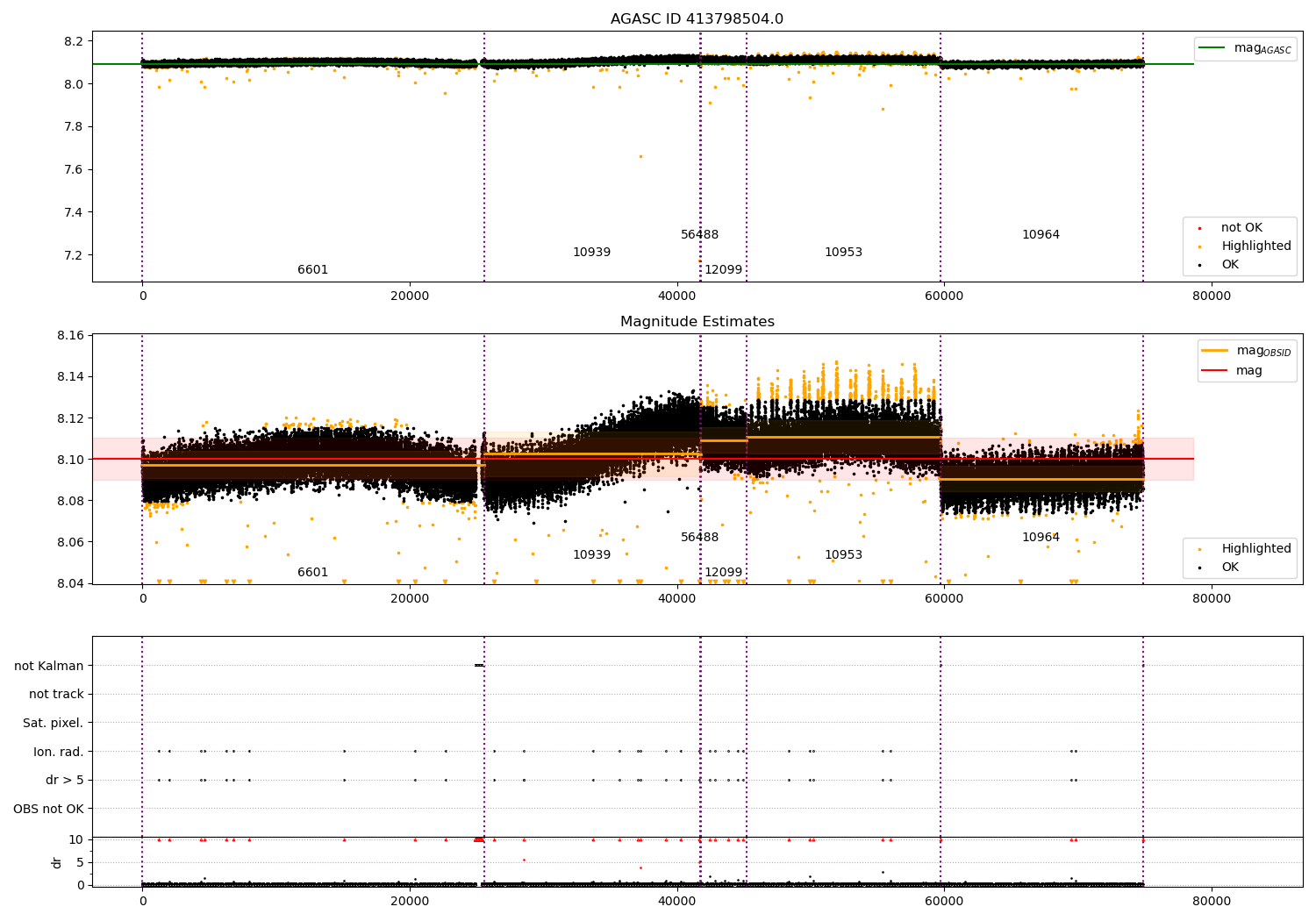
Task: Click obsid label 6601 in the top plot
Action: pos(312,270)
